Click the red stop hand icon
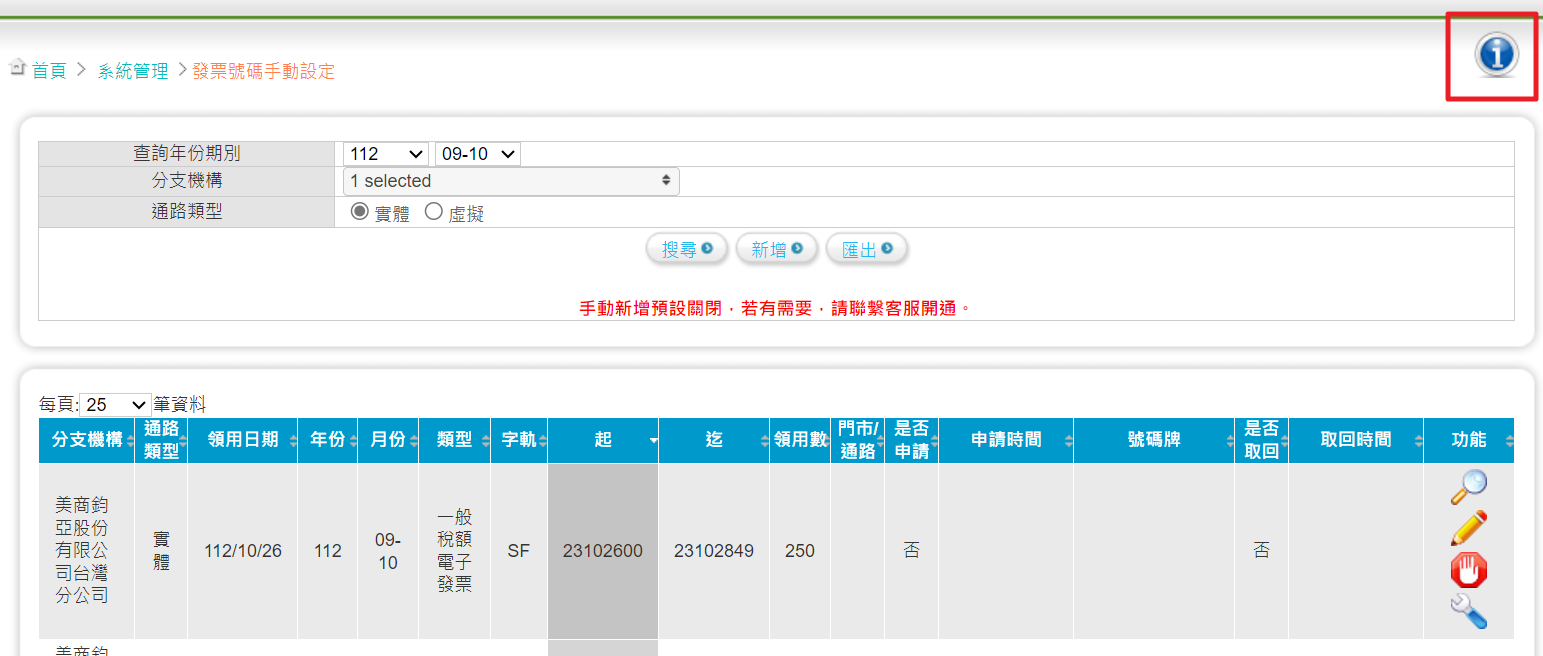This screenshot has height=656, width=1543. 1468,570
